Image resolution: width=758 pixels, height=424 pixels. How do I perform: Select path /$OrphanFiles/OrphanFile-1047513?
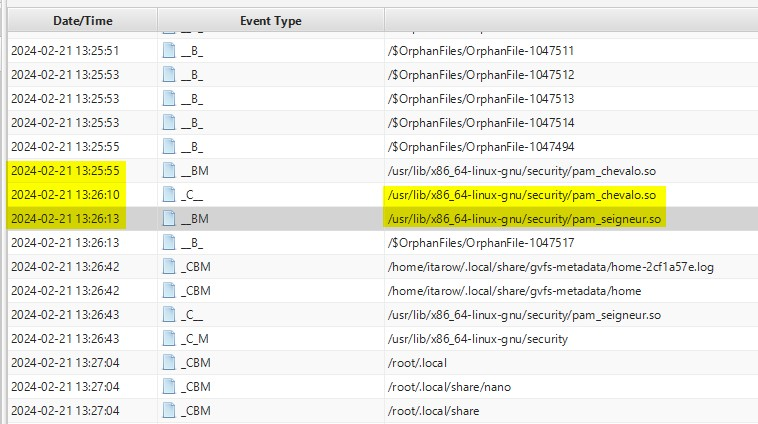pos(481,99)
